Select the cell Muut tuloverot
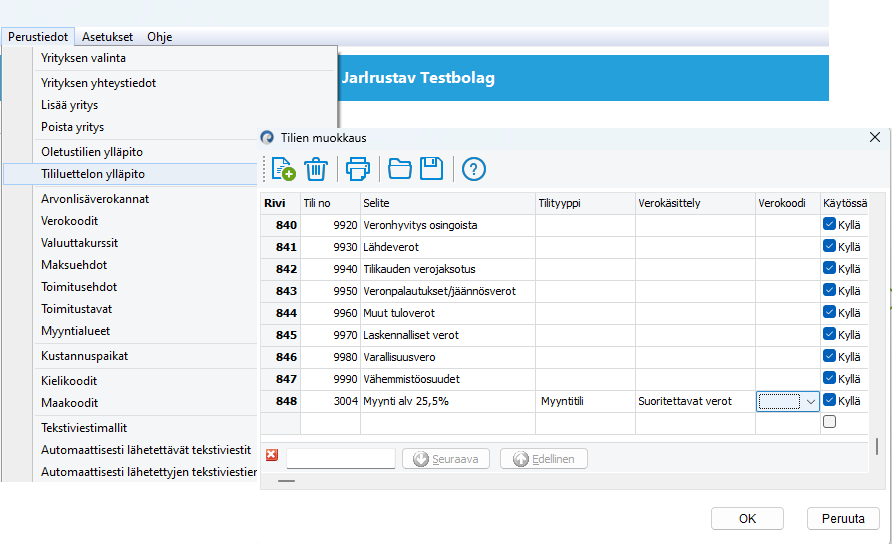Image resolution: width=892 pixels, height=544 pixels. [448, 313]
